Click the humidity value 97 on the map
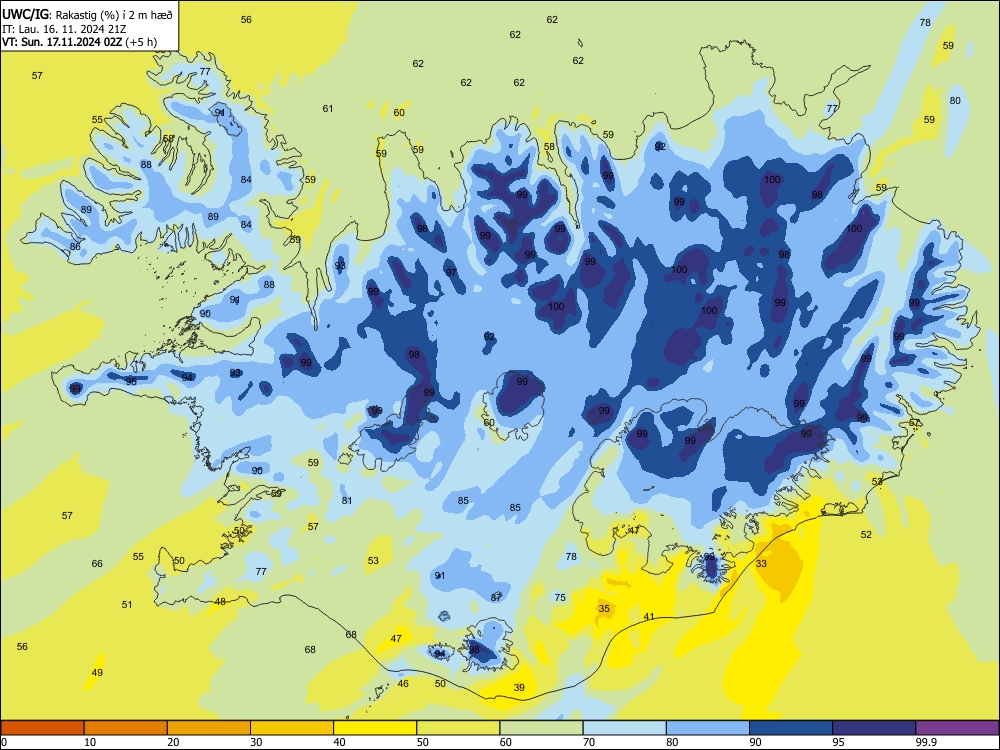Screen dimensions: 1000x750 tap(451, 272)
